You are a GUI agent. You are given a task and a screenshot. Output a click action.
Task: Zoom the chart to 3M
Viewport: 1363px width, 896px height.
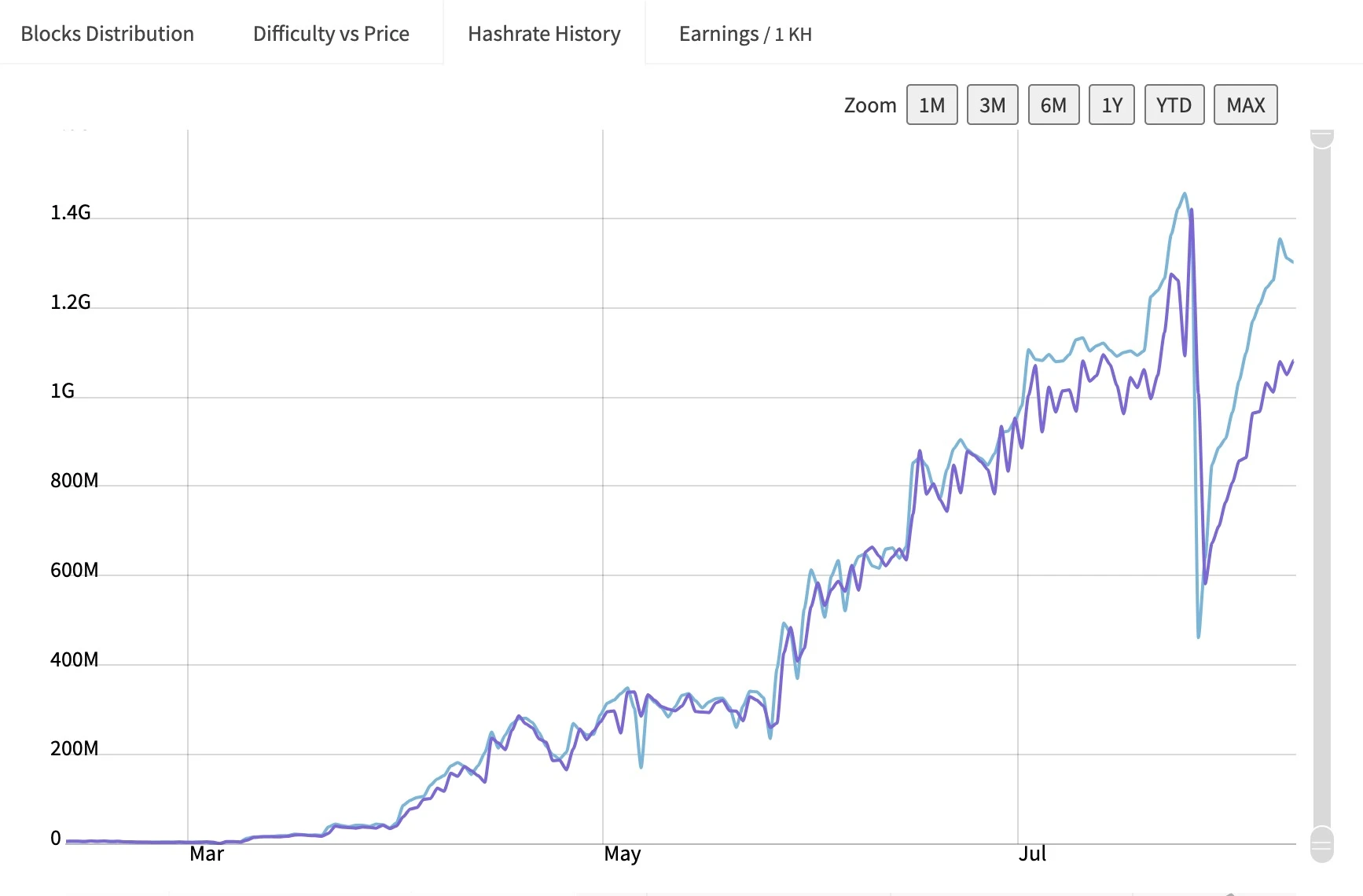point(992,105)
